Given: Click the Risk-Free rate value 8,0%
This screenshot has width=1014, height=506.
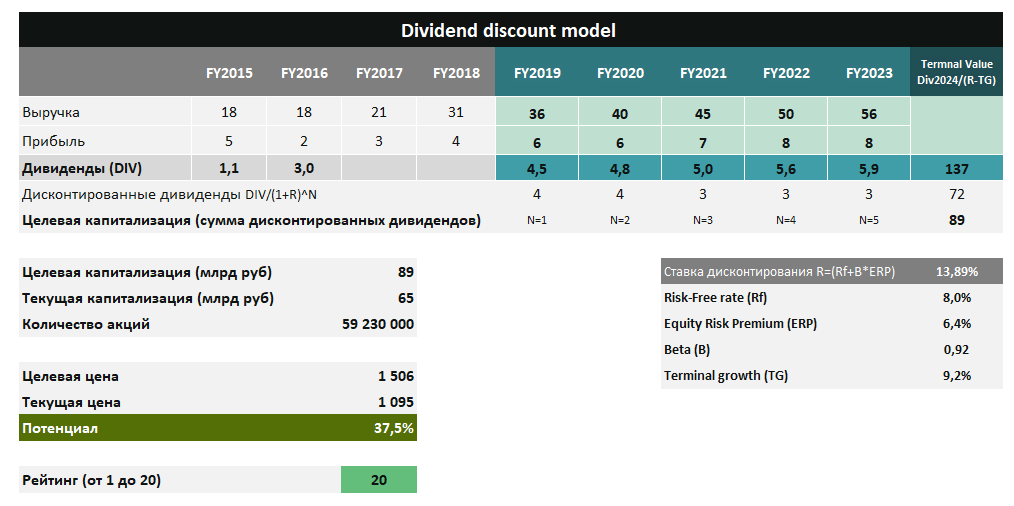Looking at the screenshot, I should (956, 297).
